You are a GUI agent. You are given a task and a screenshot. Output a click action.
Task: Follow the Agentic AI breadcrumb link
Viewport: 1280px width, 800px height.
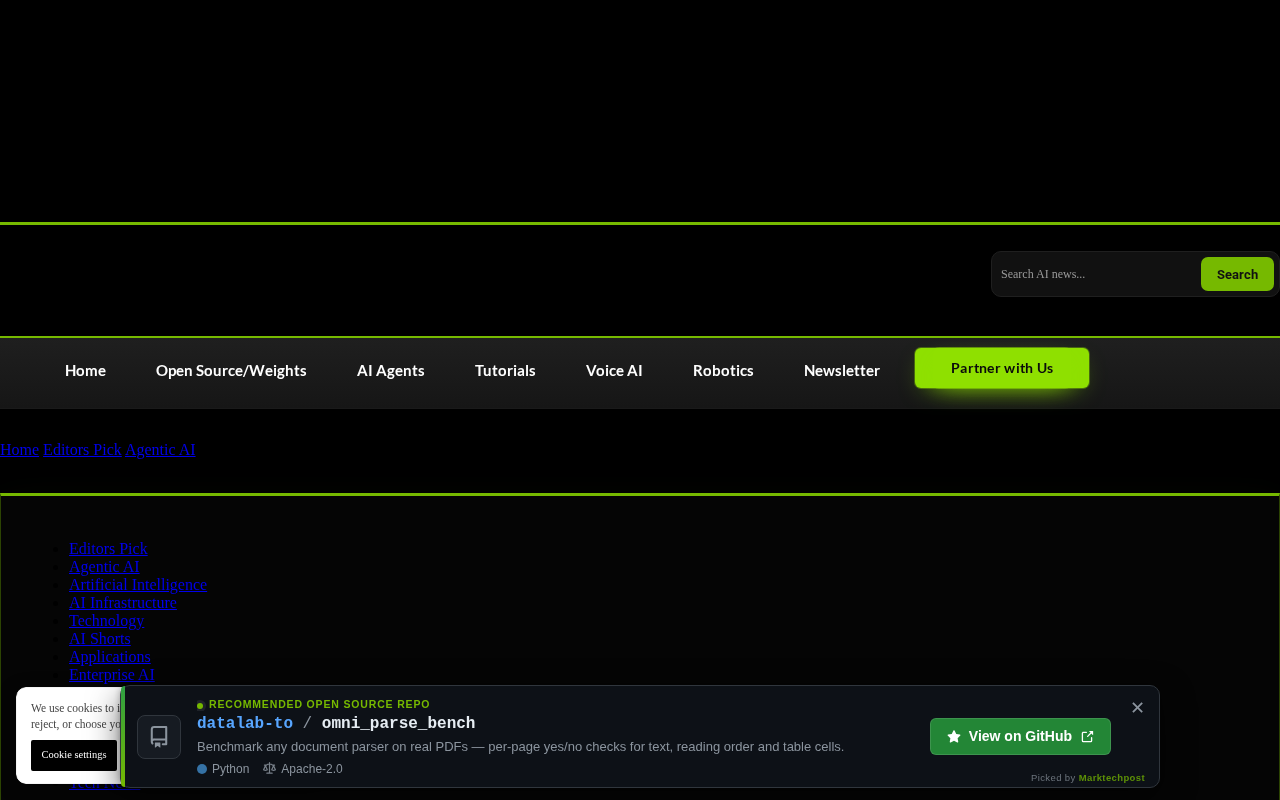(x=161, y=450)
